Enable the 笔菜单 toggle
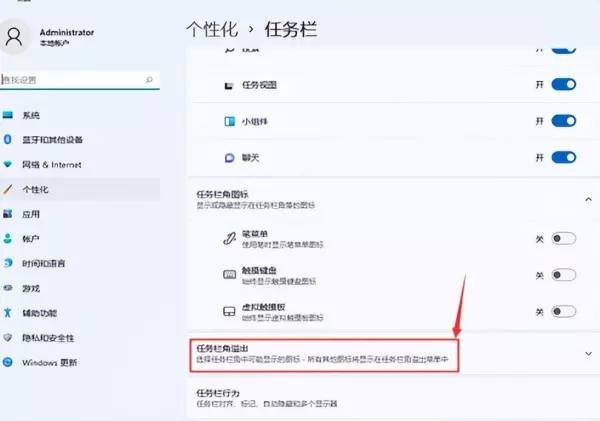This screenshot has height=421, width=600. [564, 238]
